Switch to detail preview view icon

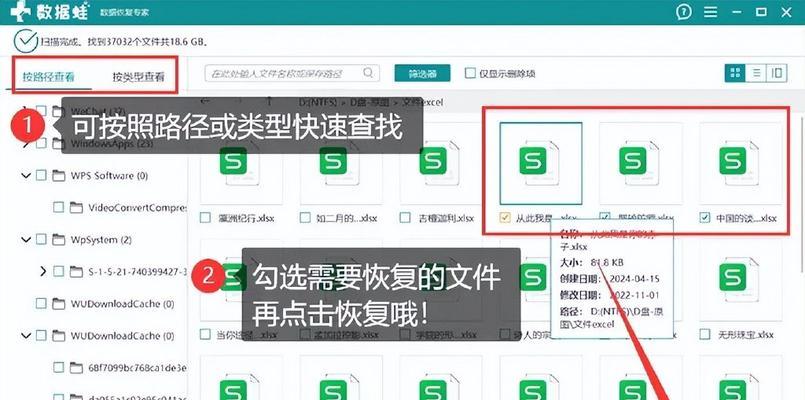777,73
